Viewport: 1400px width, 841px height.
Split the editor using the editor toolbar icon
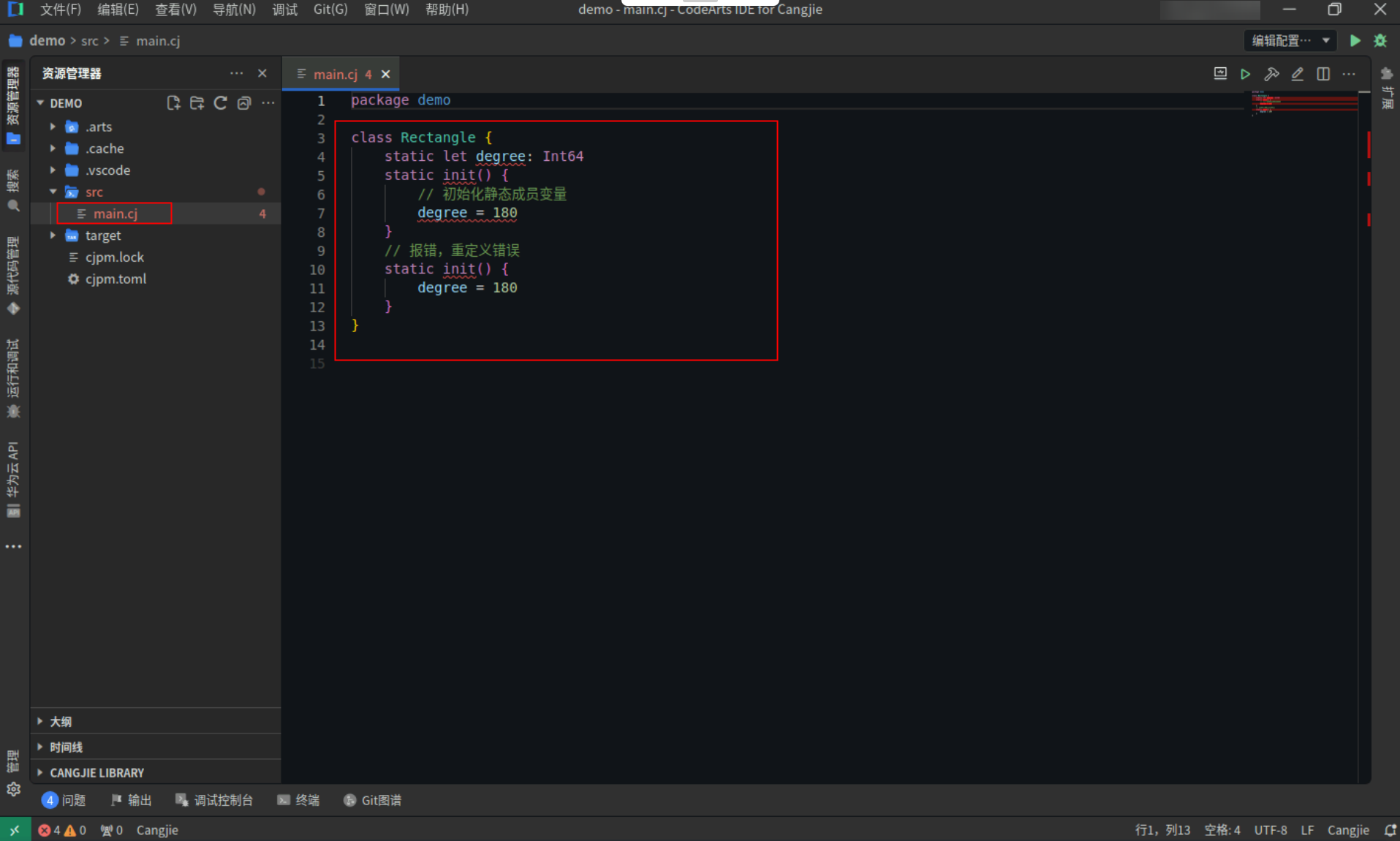(x=1323, y=74)
